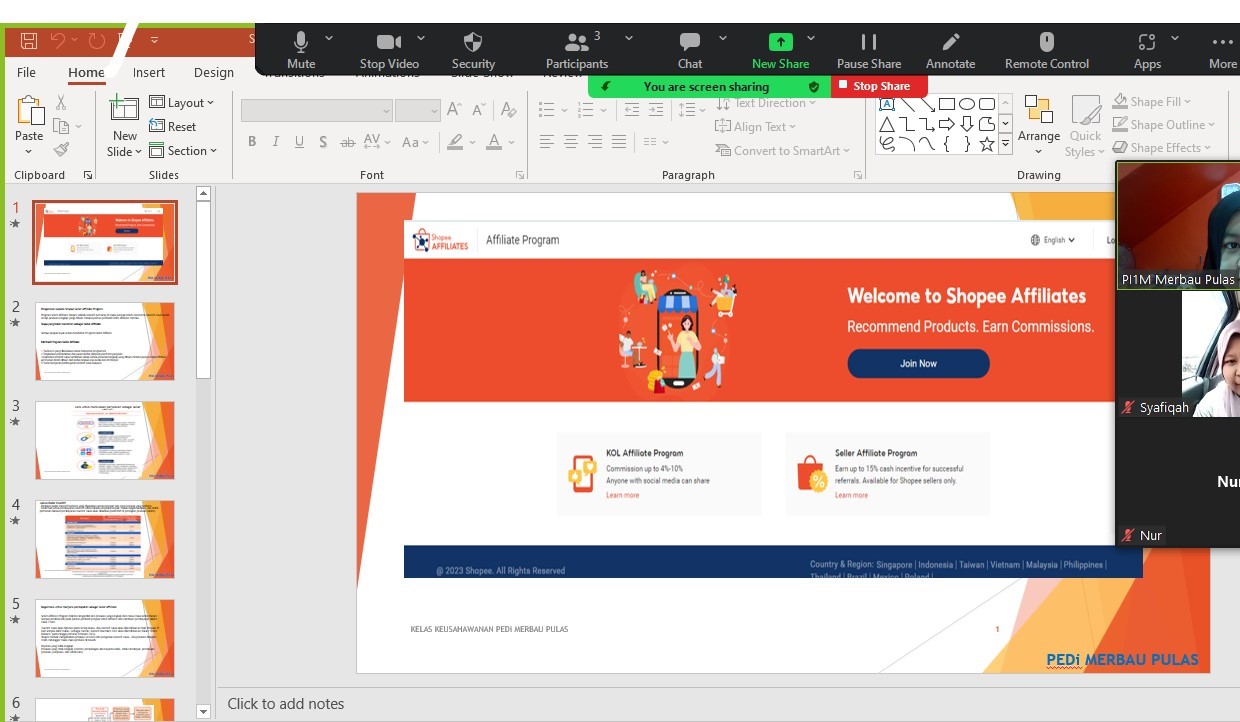Image resolution: width=1240 pixels, height=722 pixels.
Task: Select the star shape in Drawing gallery
Action: [x=987, y=144]
